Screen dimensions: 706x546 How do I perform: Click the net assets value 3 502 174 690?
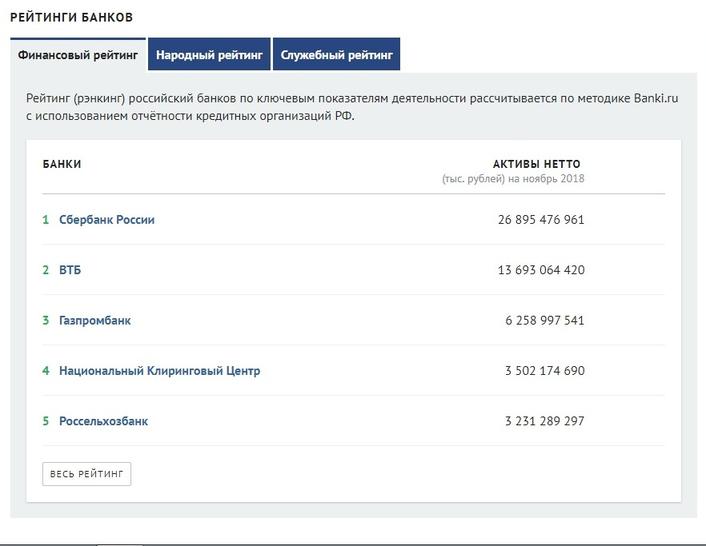(x=545, y=371)
